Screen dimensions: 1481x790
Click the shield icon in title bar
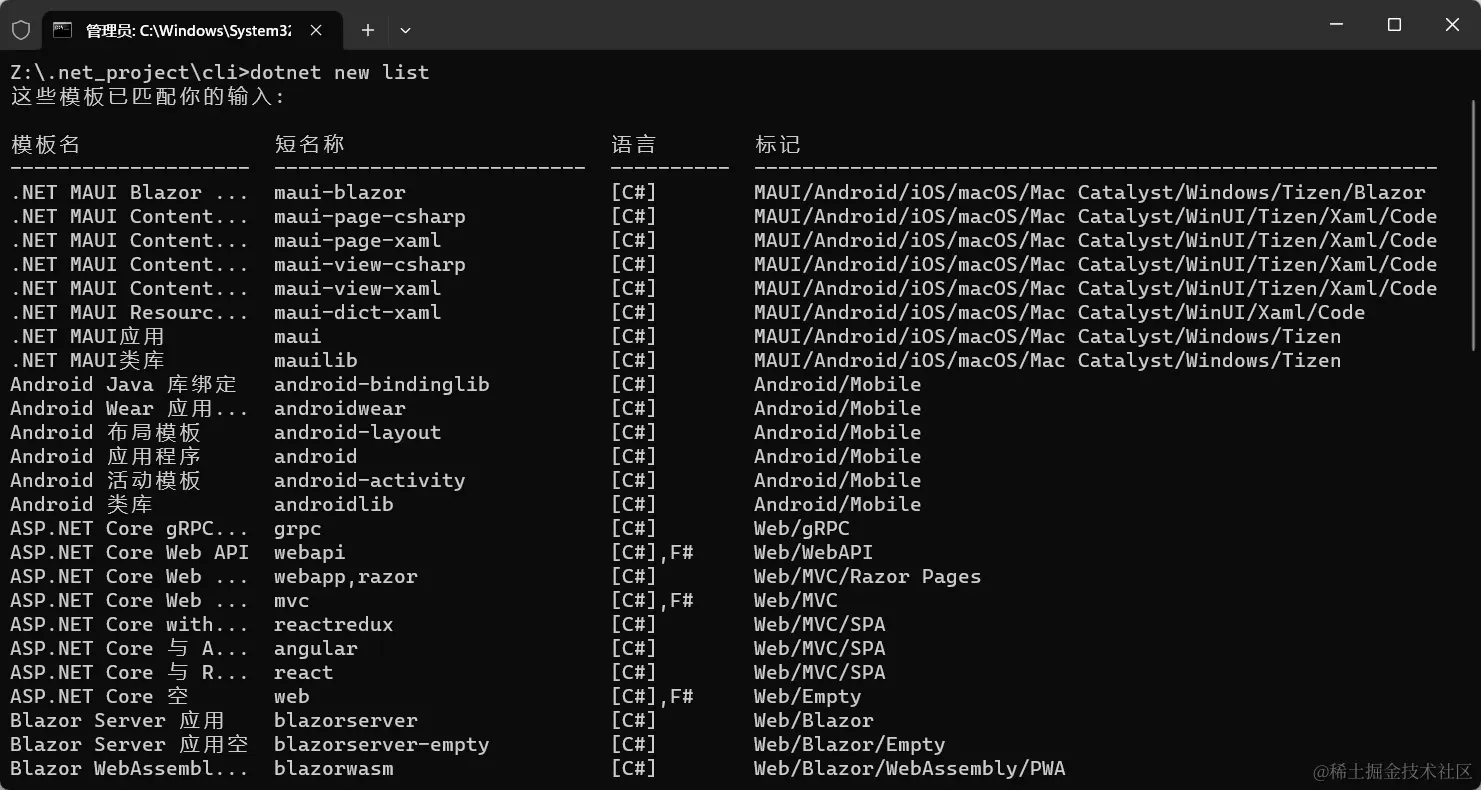pos(21,30)
